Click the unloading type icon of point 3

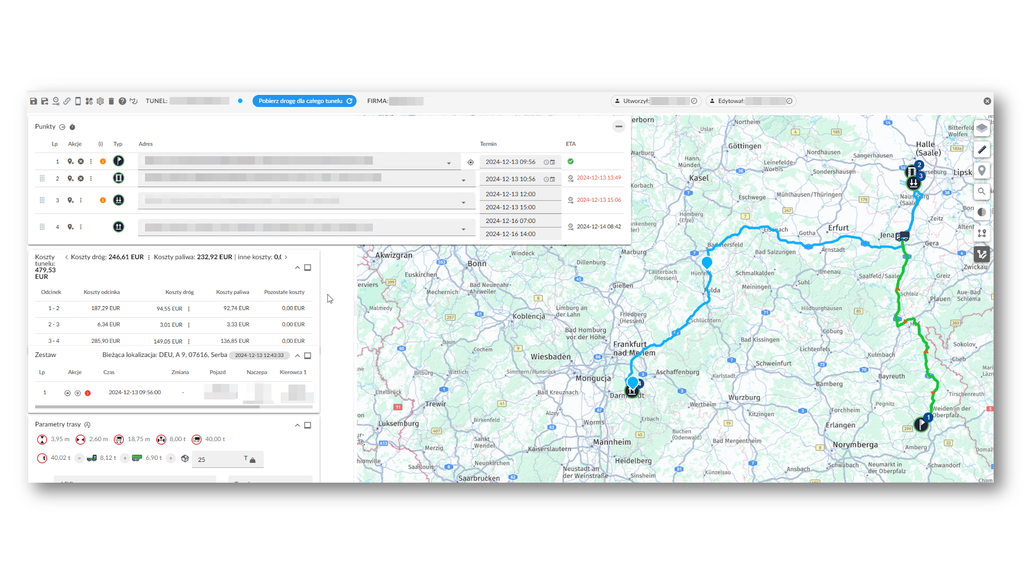tap(118, 200)
